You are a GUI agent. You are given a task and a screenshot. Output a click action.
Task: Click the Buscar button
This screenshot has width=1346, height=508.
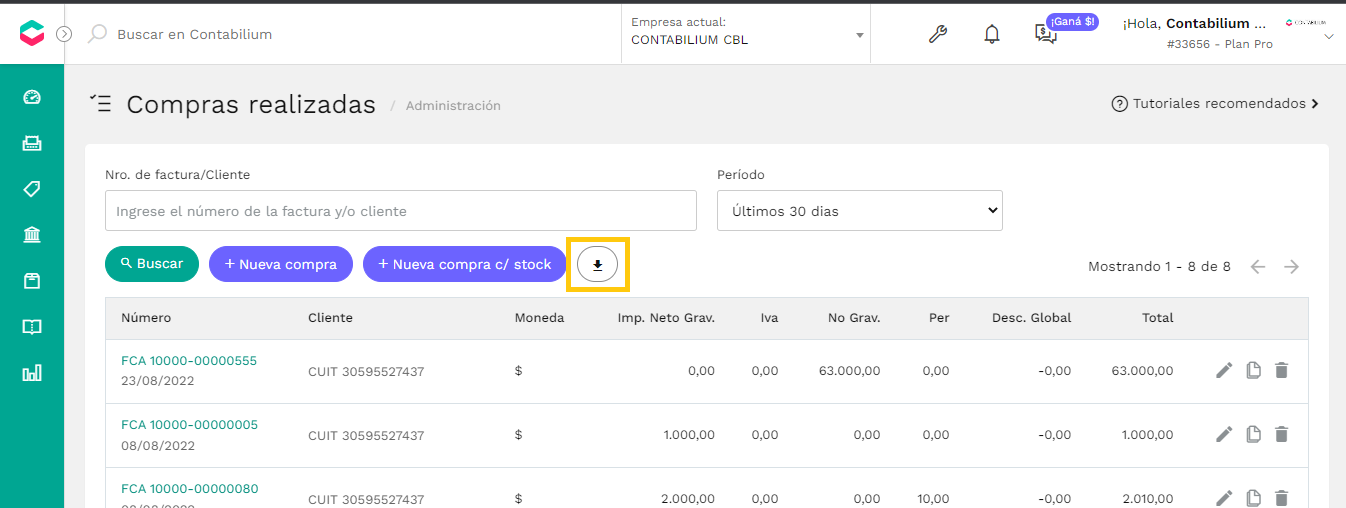[x=152, y=264]
